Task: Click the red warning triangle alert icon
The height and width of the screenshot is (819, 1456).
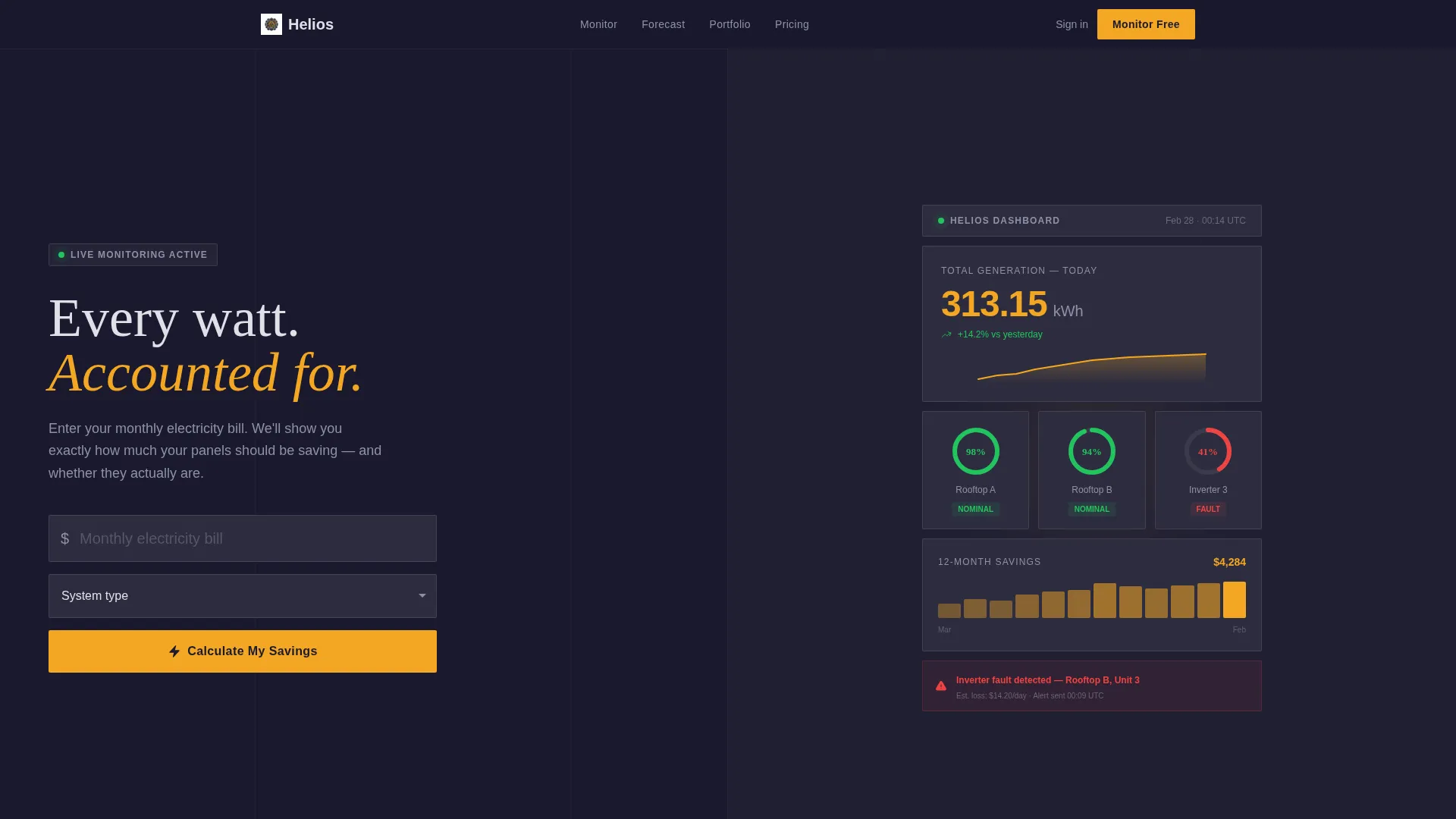Action: (941, 686)
